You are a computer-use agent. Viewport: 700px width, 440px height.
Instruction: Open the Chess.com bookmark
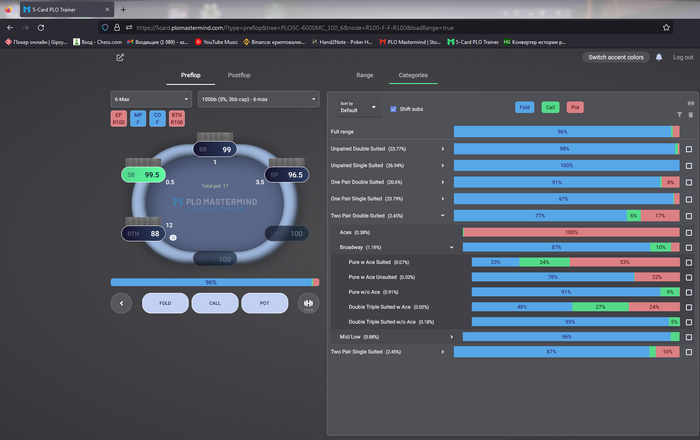(97, 42)
